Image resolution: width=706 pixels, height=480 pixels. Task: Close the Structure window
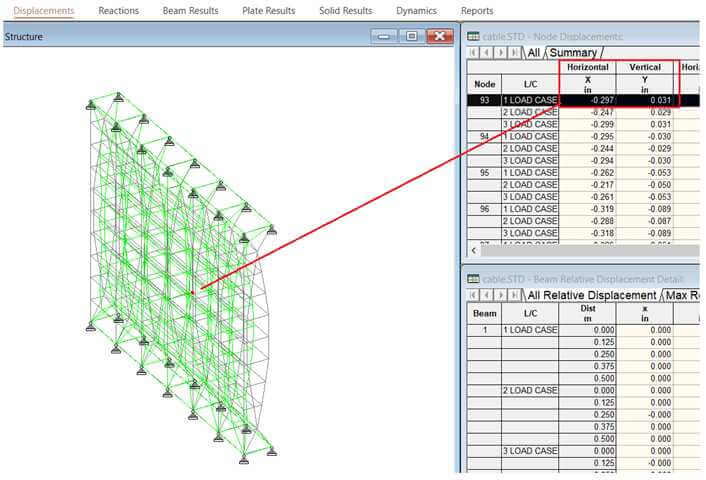pyautogui.click(x=440, y=36)
